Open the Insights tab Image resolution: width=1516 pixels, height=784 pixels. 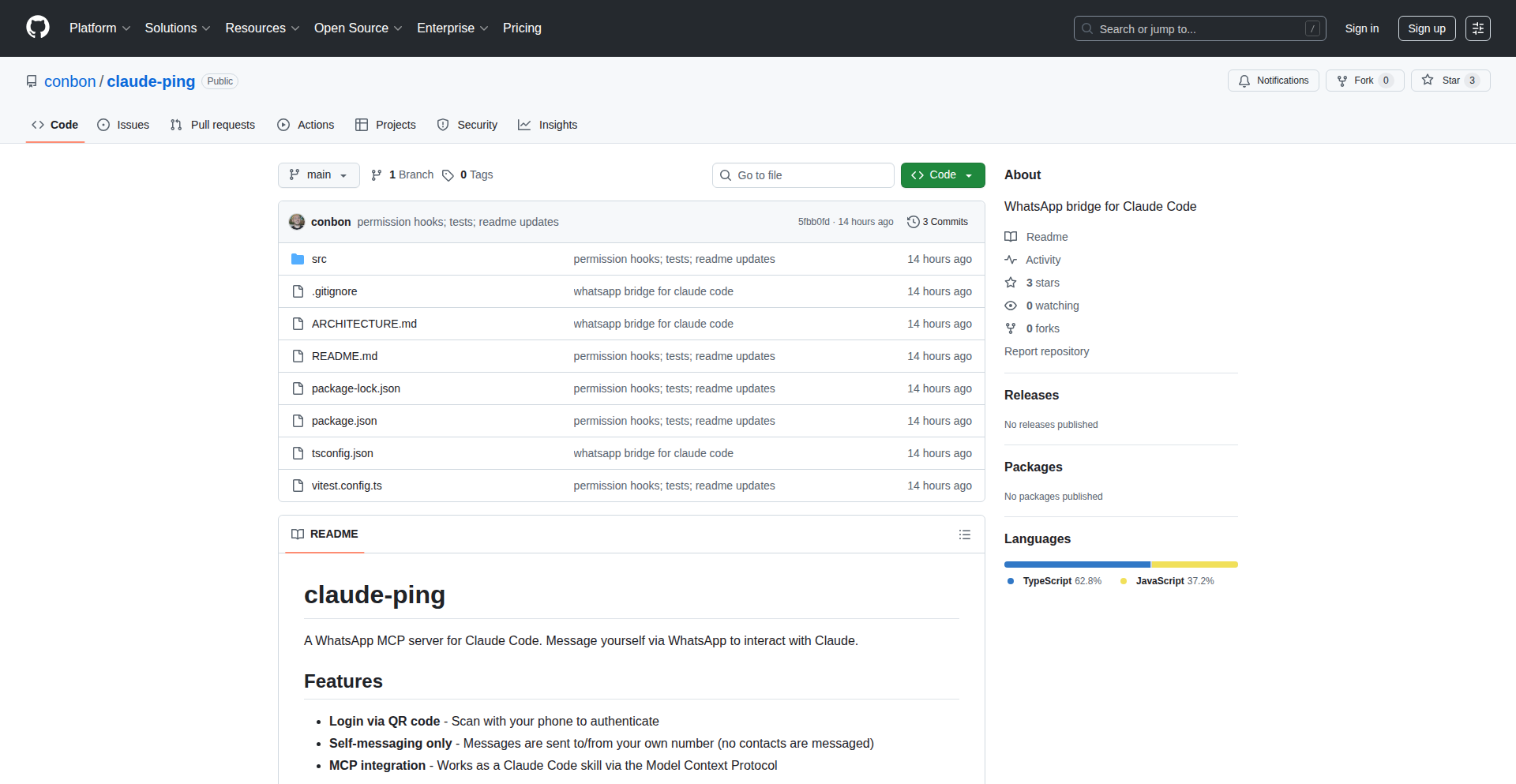click(x=548, y=125)
